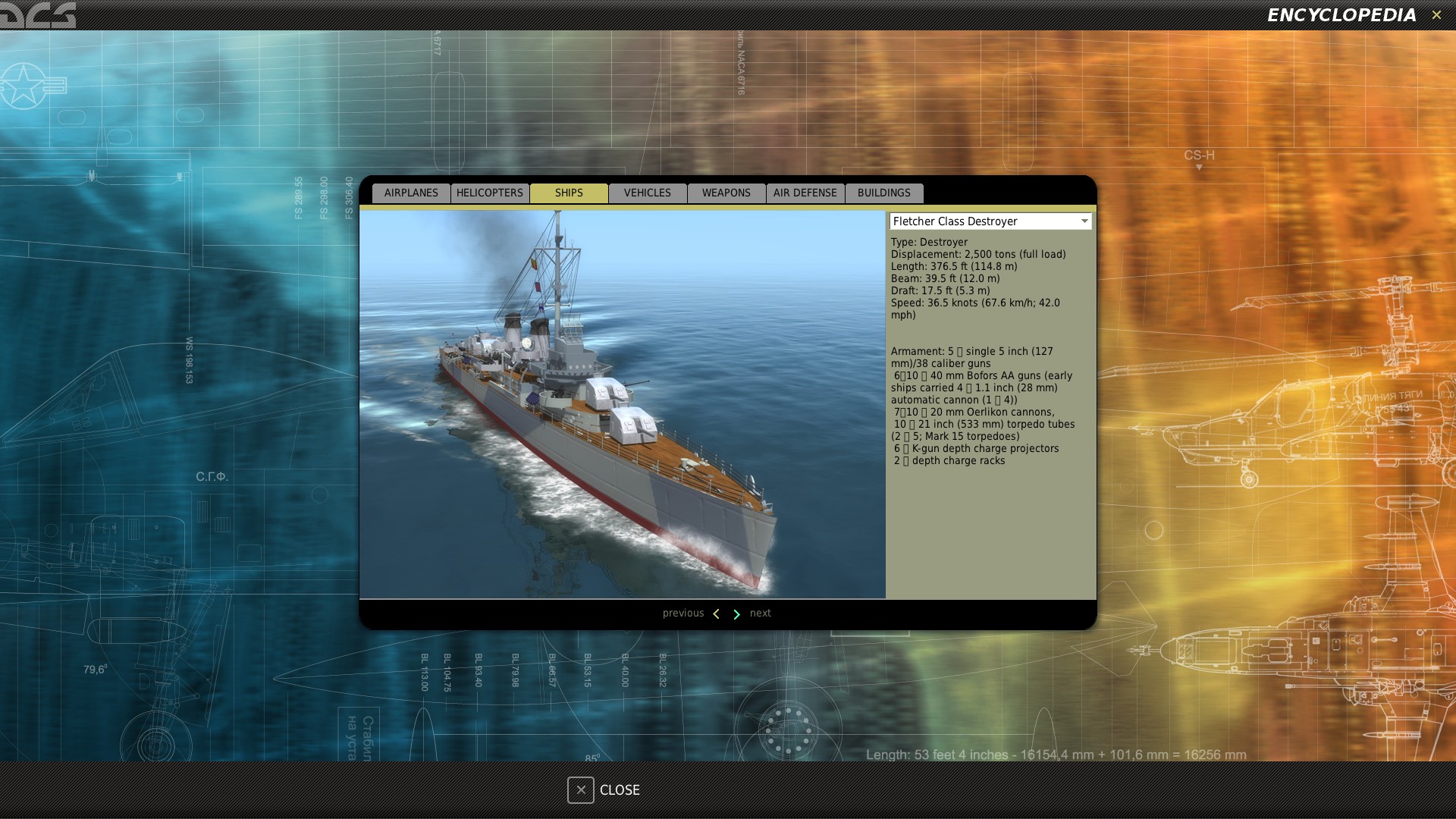Show the BUILDINGS tab

884,193
